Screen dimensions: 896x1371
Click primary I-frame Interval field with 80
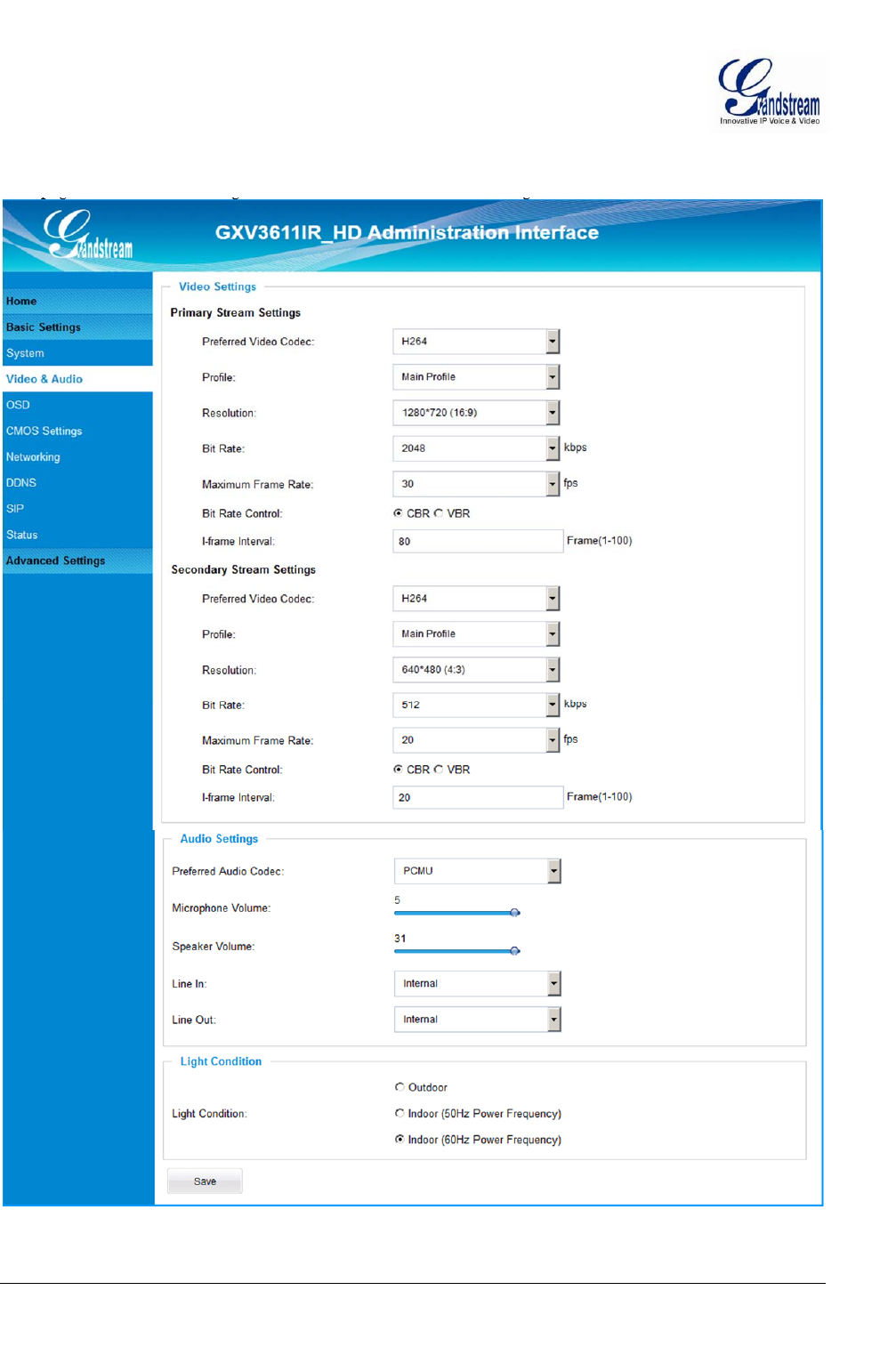[x=478, y=541]
